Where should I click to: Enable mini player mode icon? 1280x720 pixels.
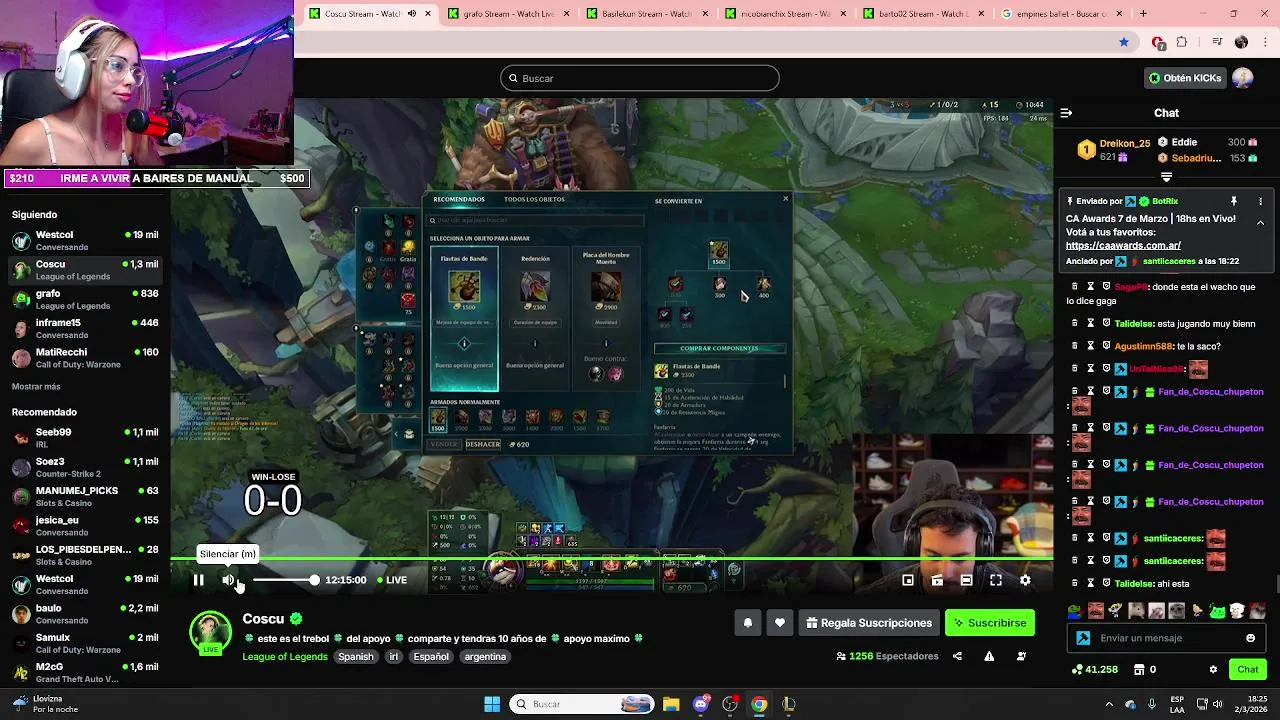(x=908, y=580)
